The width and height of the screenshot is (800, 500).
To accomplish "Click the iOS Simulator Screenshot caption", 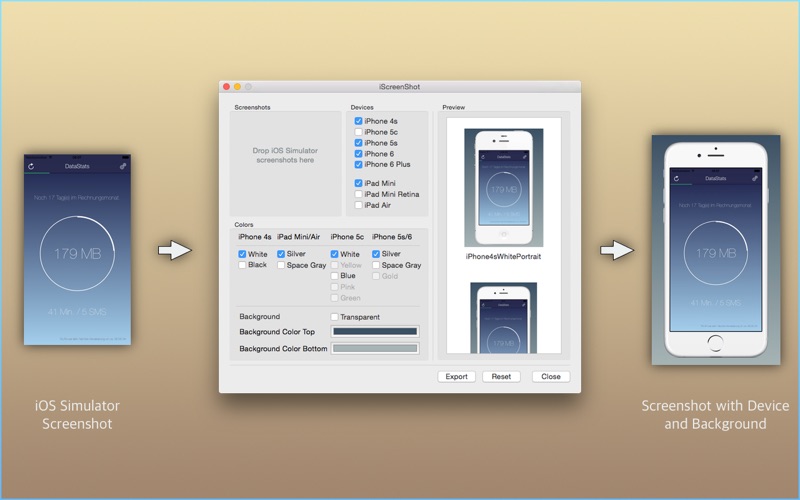I will [78, 415].
